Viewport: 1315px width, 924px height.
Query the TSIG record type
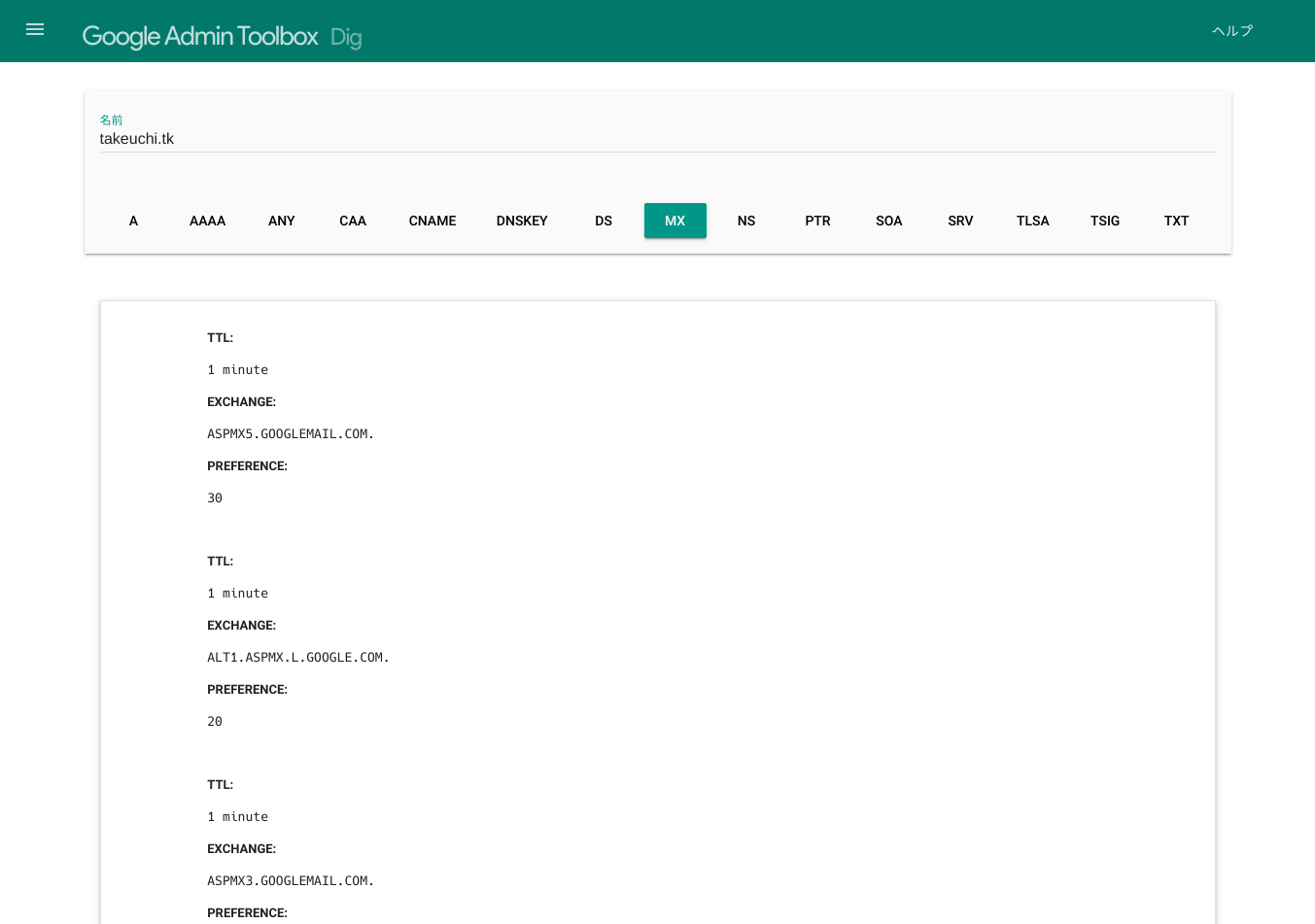click(x=1104, y=221)
